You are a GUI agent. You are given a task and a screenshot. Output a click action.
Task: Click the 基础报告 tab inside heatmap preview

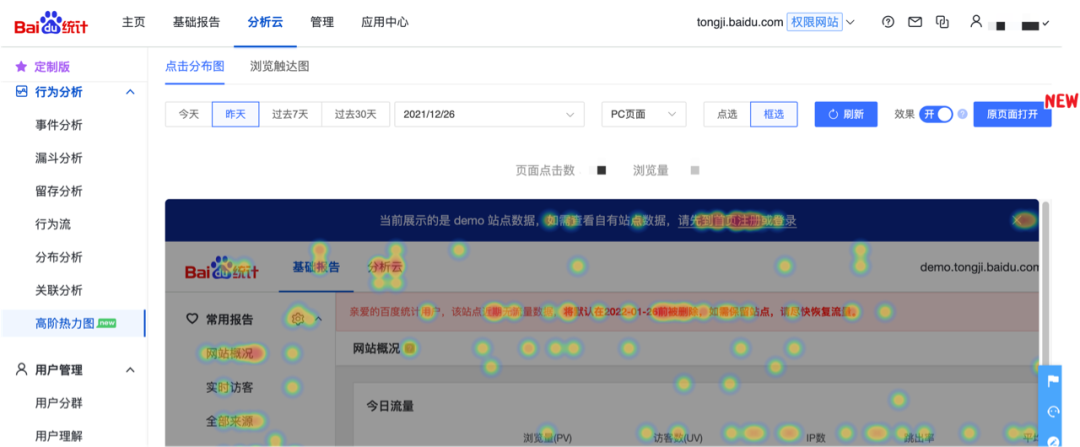coord(316,267)
